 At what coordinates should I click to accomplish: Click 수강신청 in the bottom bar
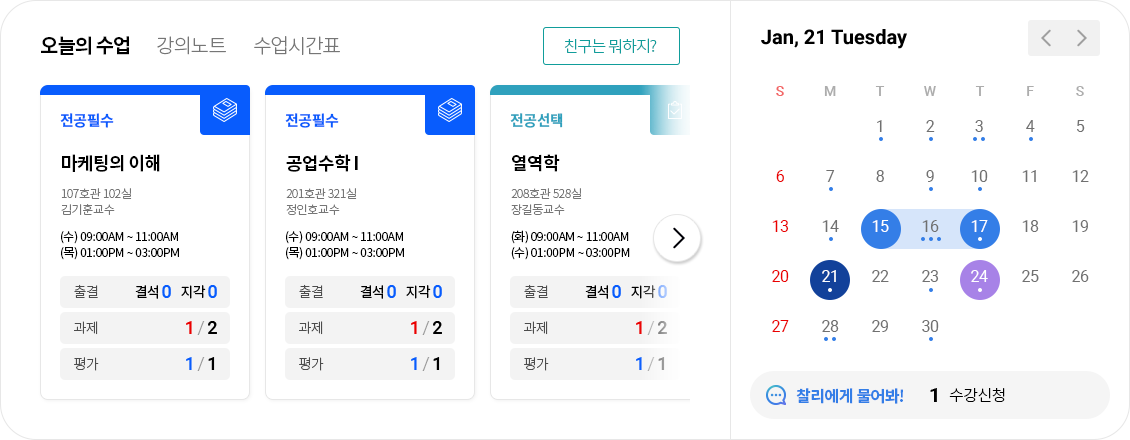pyautogui.click(x=977, y=395)
